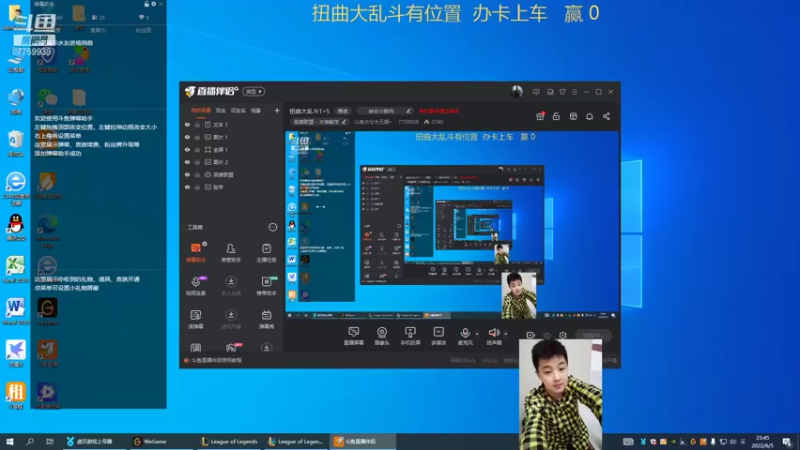The height and width of the screenshot is (450, 800).
Task: Open the 弹幕助手 tool in the toolbox
Action: coord(195,252)
